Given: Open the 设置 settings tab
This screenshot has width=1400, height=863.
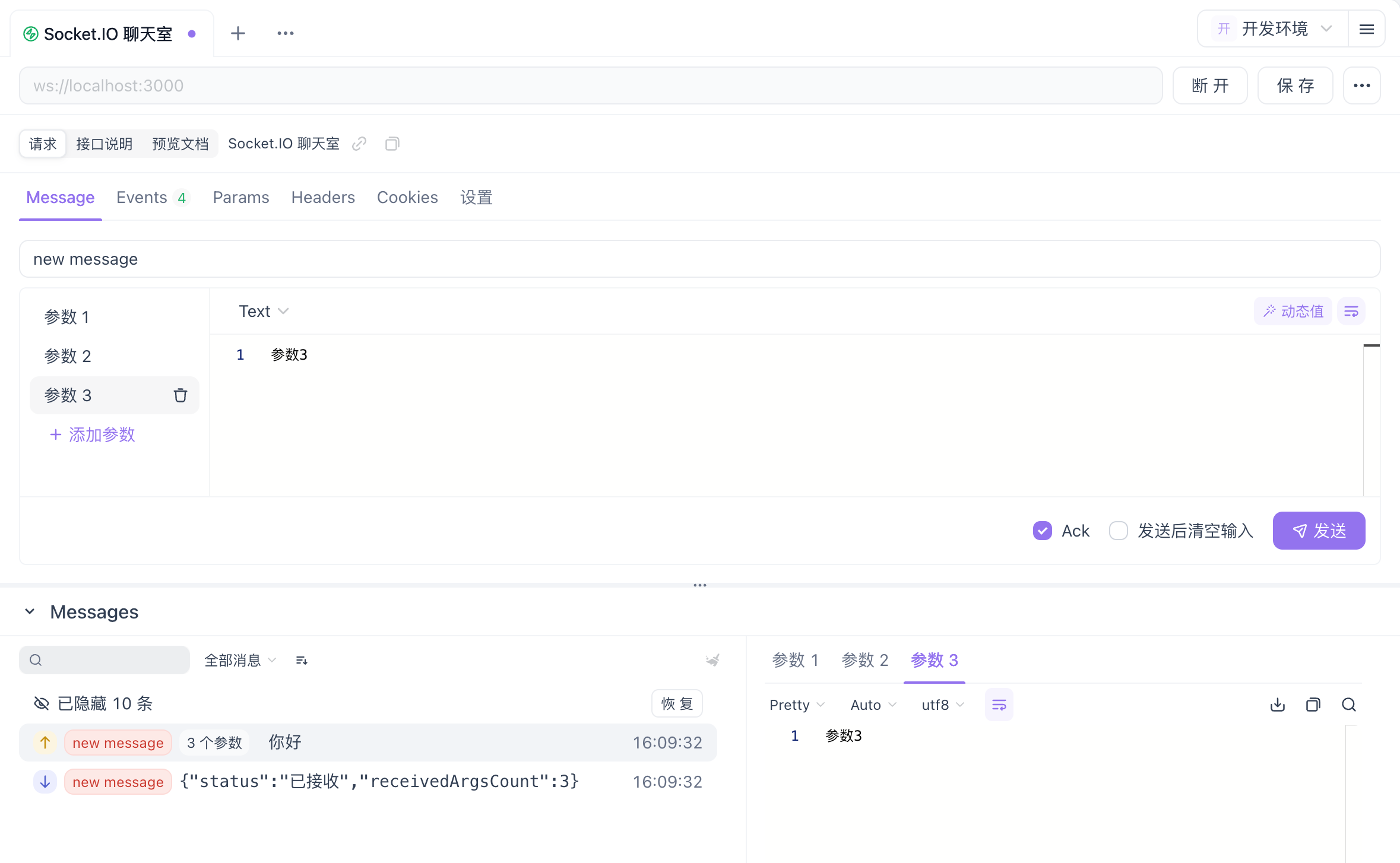Looking at the screenshot, I should [x=476, y=198].
